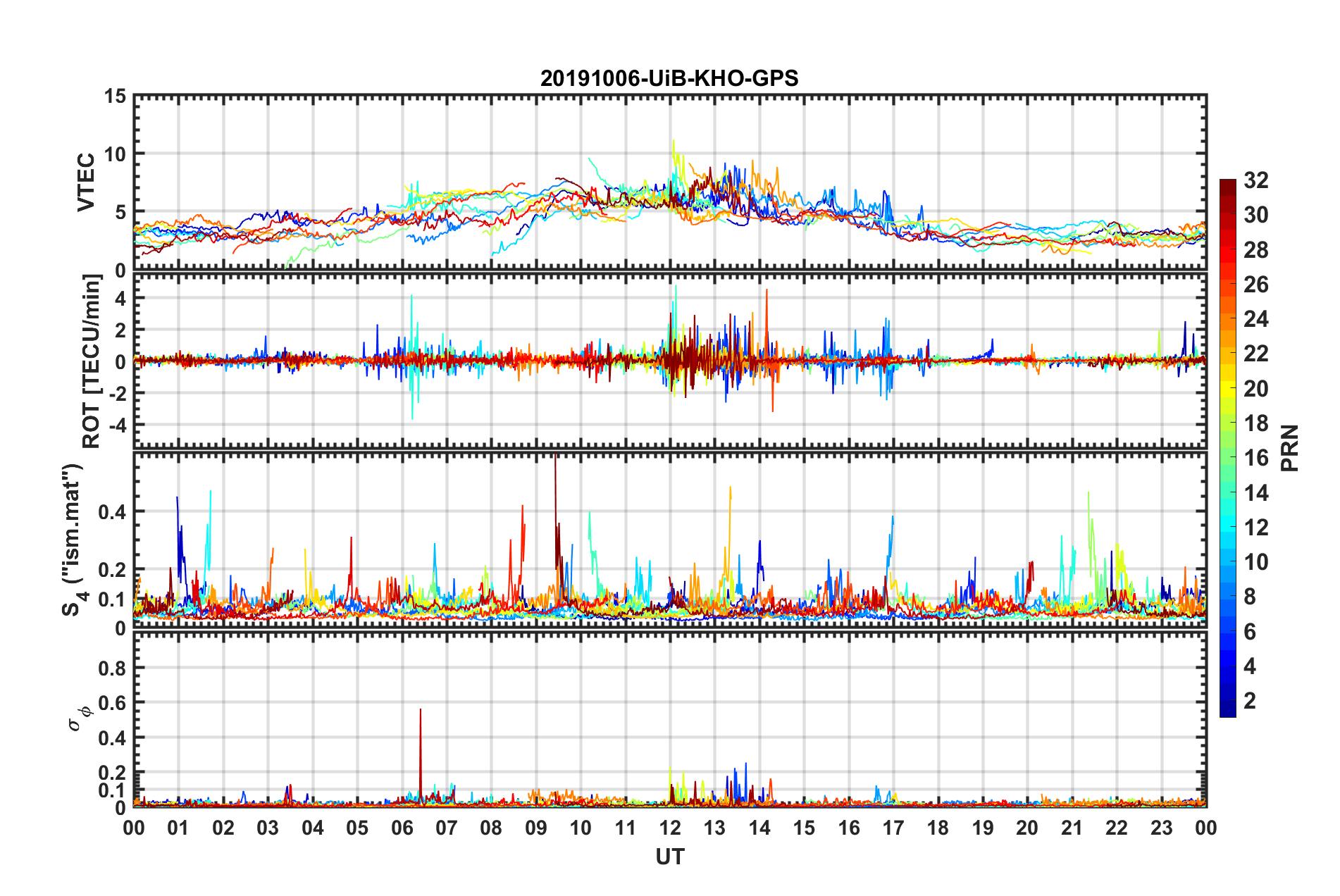This screenshot has width=1340, height=896.
Task: Select colorbar tick label 18
Action: coord(1255,423)
